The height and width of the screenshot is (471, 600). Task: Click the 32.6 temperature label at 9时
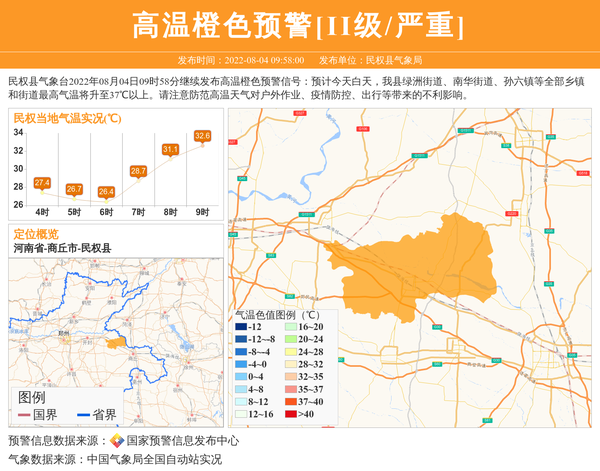(x=202, y=136)
